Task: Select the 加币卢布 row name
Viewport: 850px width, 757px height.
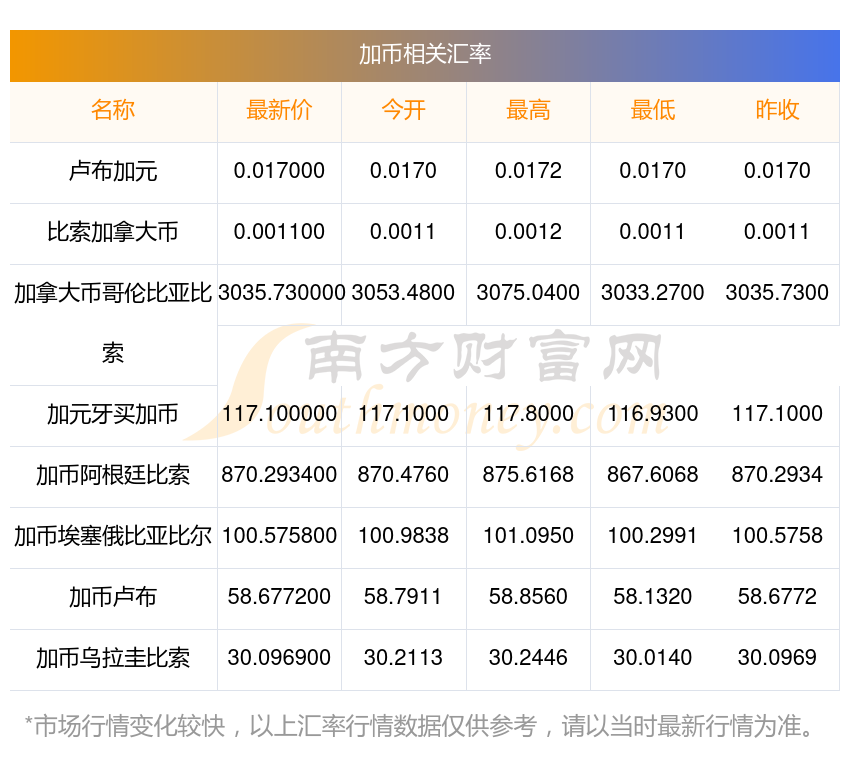Action: 113,597
